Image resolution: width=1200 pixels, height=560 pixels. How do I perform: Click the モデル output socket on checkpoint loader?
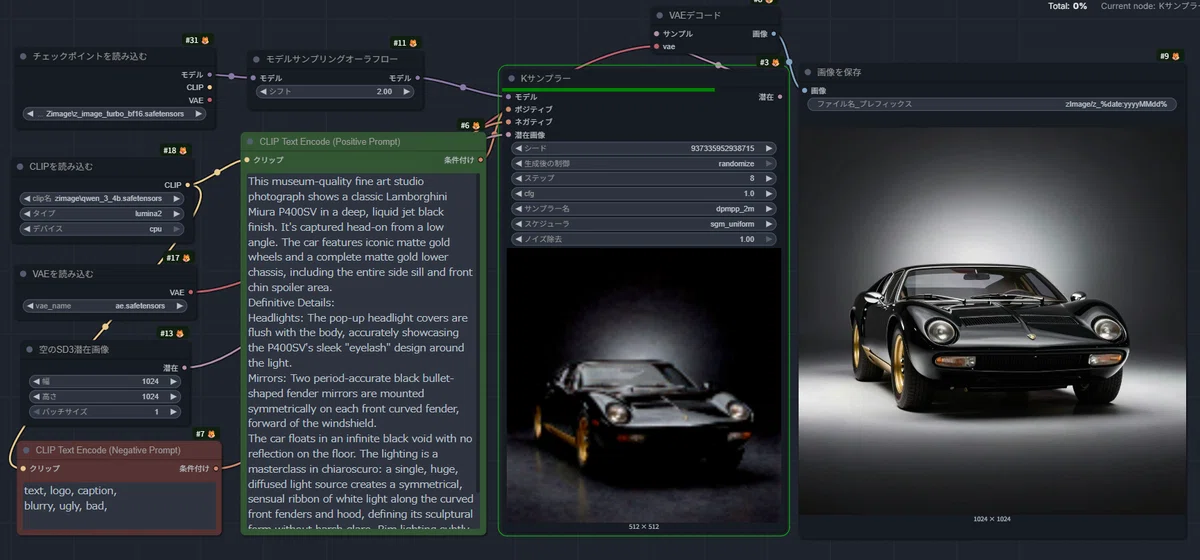tap(210, 75)
